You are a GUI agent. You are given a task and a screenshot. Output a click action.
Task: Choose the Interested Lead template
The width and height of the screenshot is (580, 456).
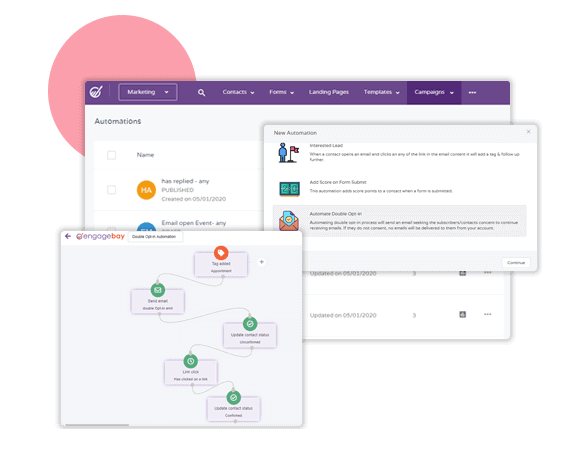pos(399,153)
